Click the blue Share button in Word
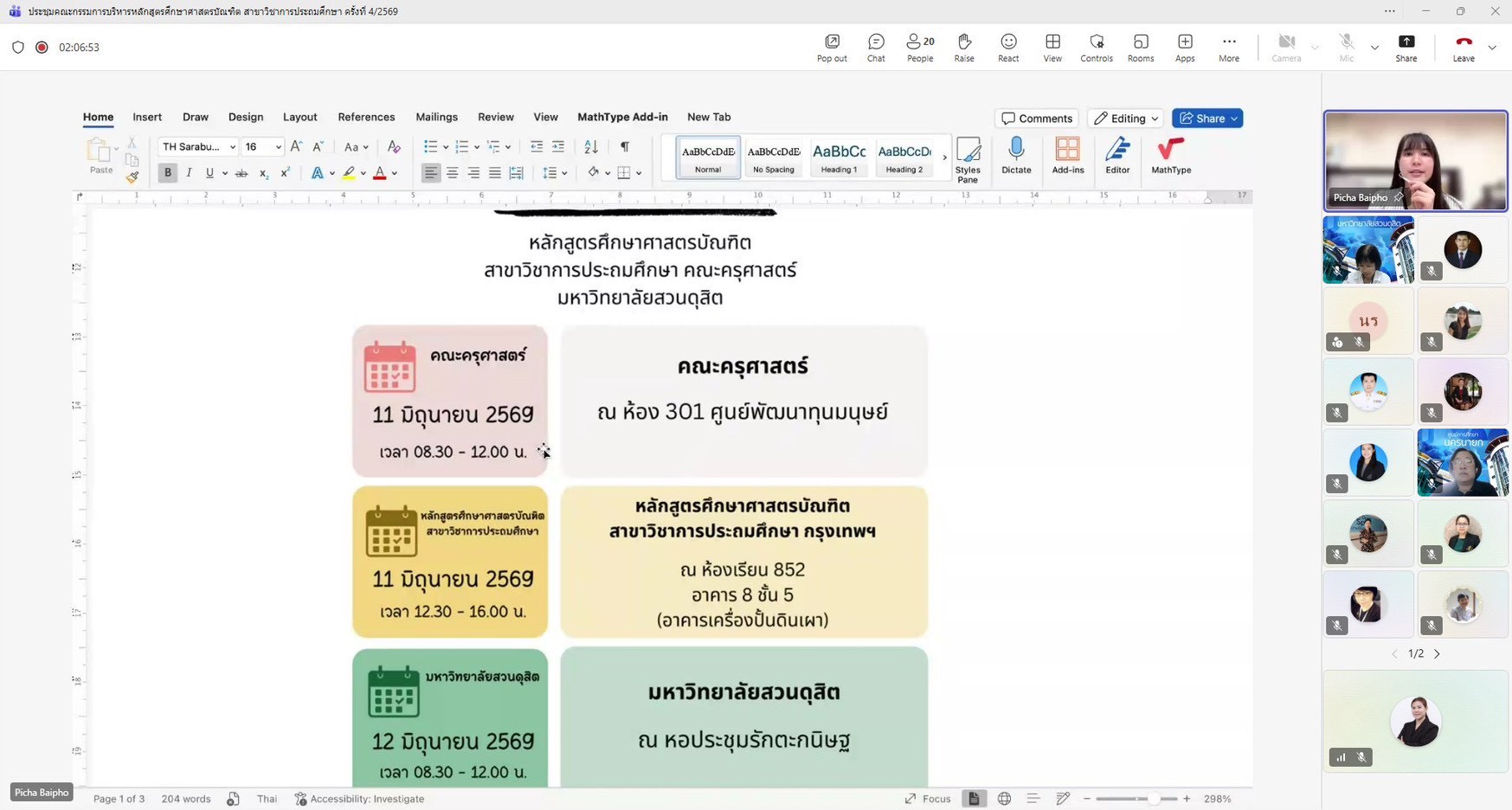1512x810 pixels. tap(1207, 119)
